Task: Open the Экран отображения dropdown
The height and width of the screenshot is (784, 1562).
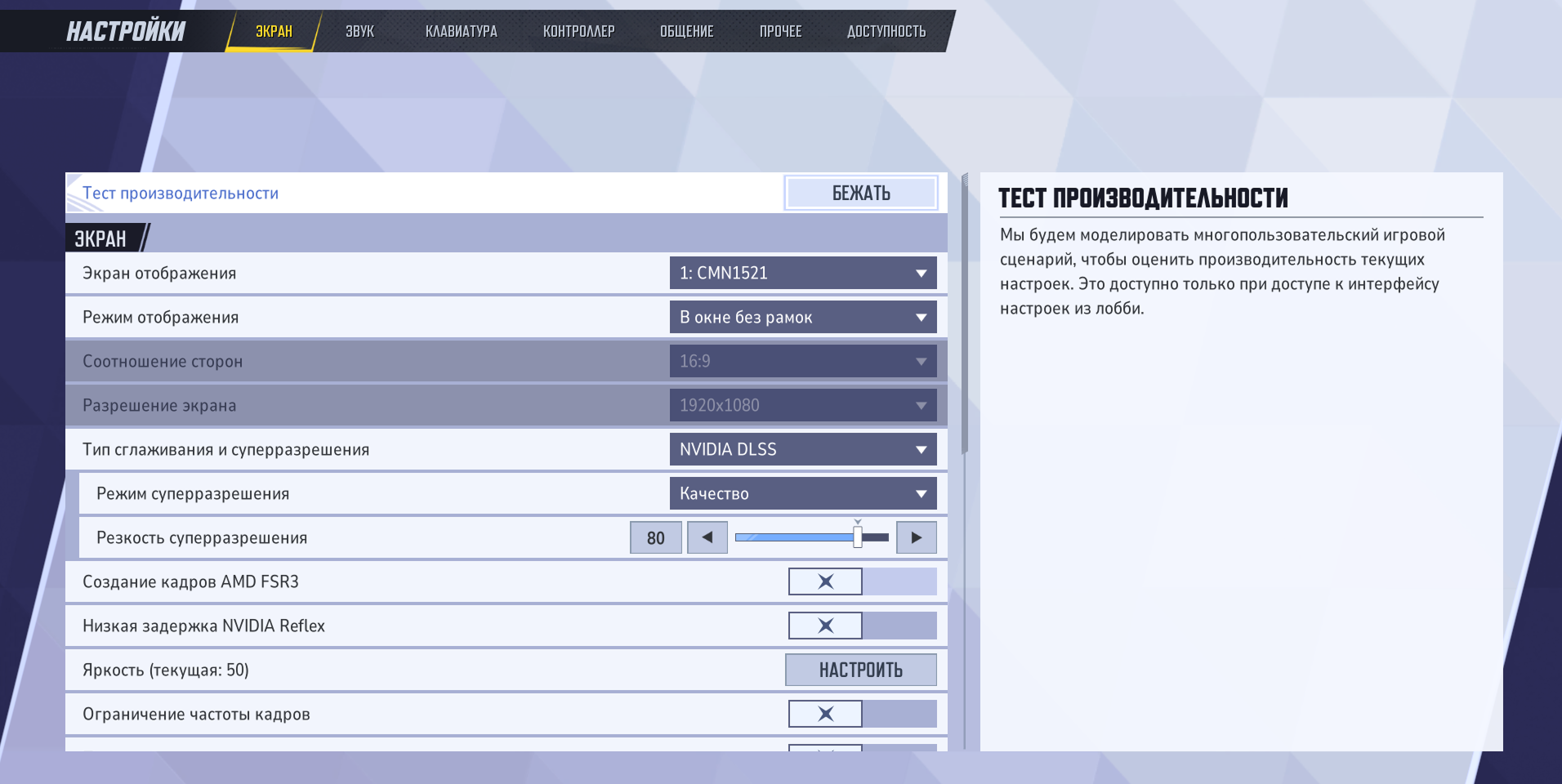Action: tap(802, 273)
